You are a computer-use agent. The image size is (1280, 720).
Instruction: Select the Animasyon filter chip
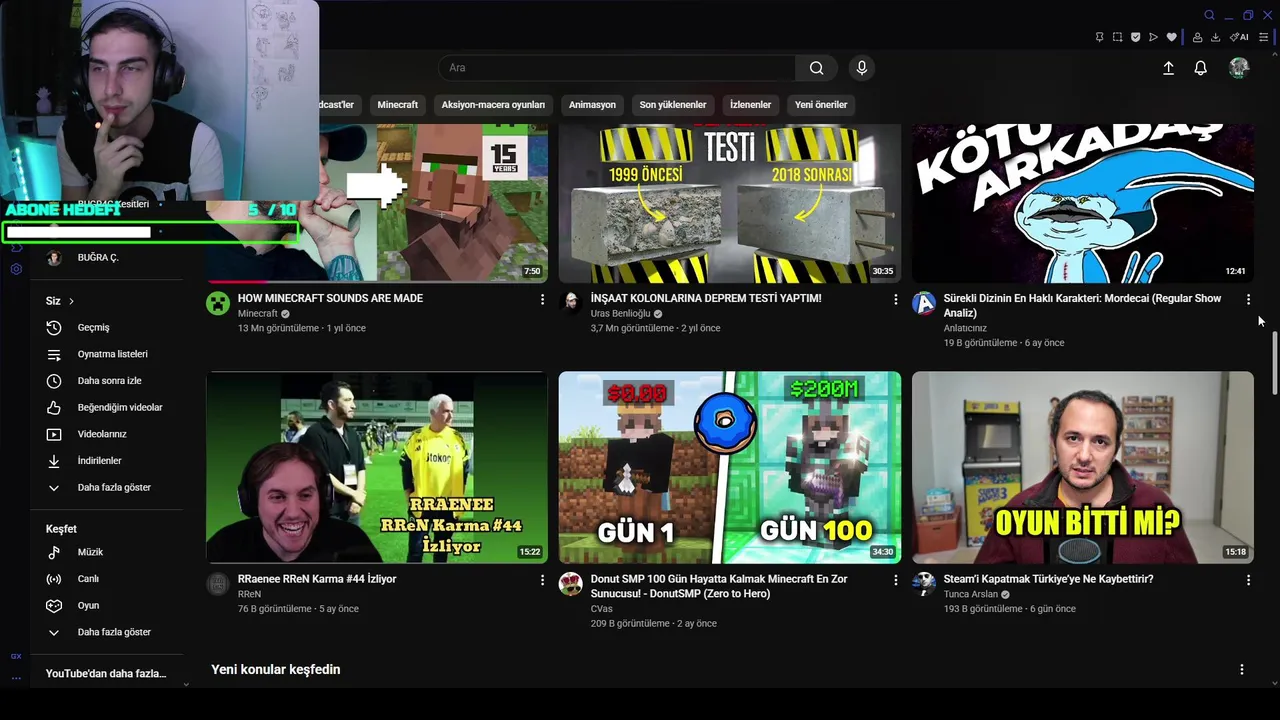click(x=592, y=105)
